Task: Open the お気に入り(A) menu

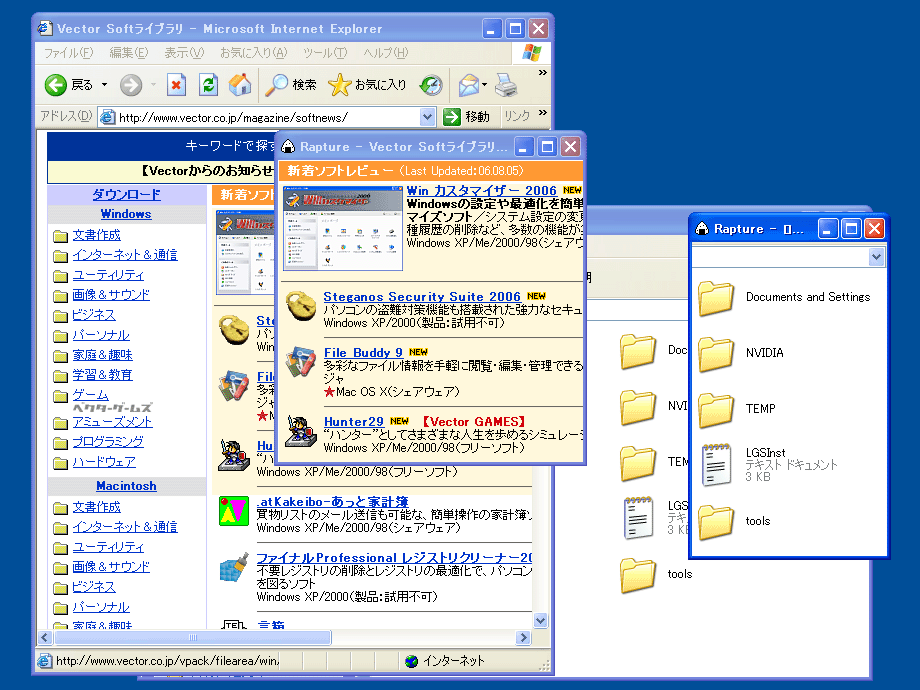Action: (253, 53)
